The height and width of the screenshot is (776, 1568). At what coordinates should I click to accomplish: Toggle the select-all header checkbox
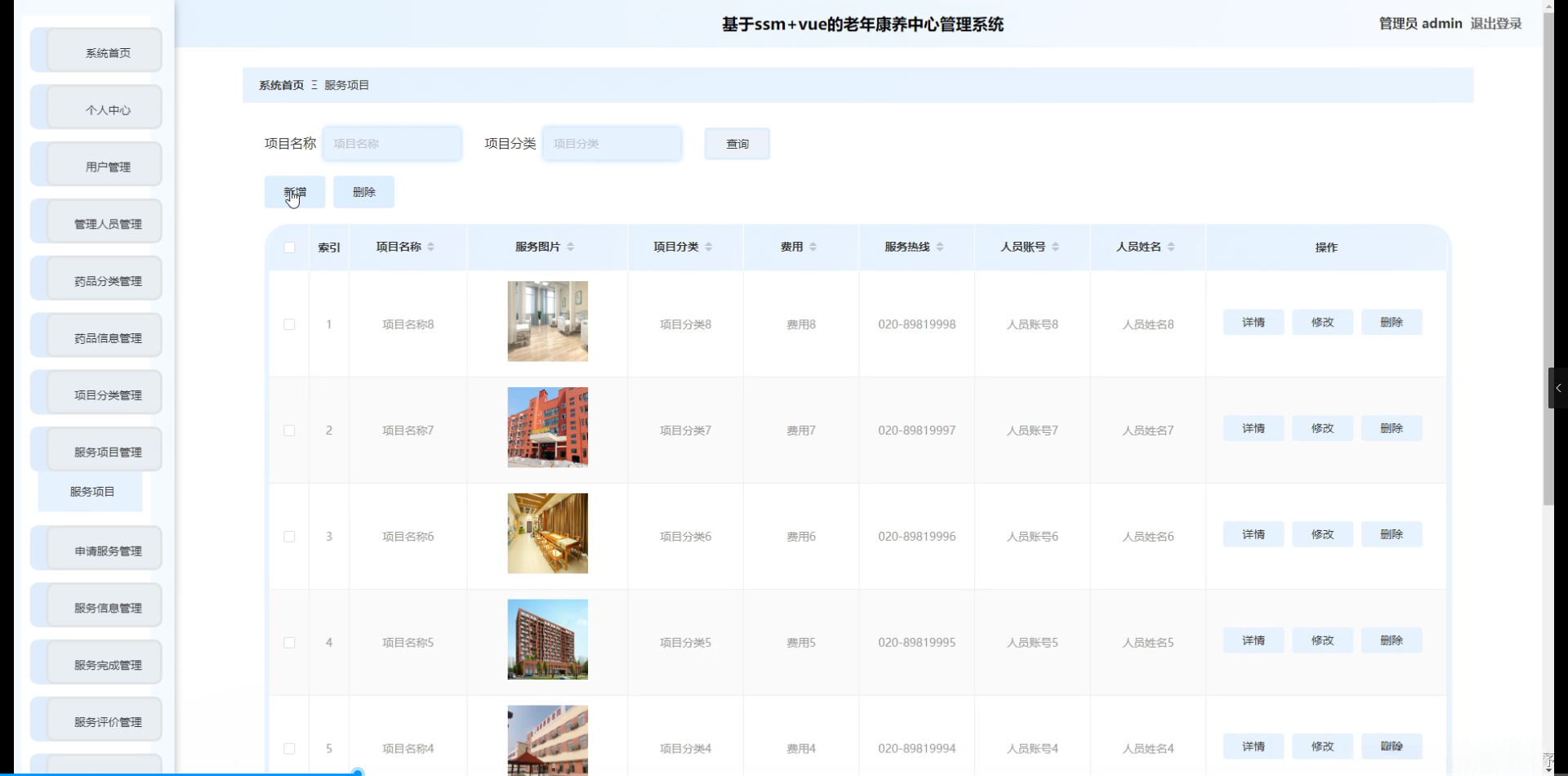click(289, 248)
